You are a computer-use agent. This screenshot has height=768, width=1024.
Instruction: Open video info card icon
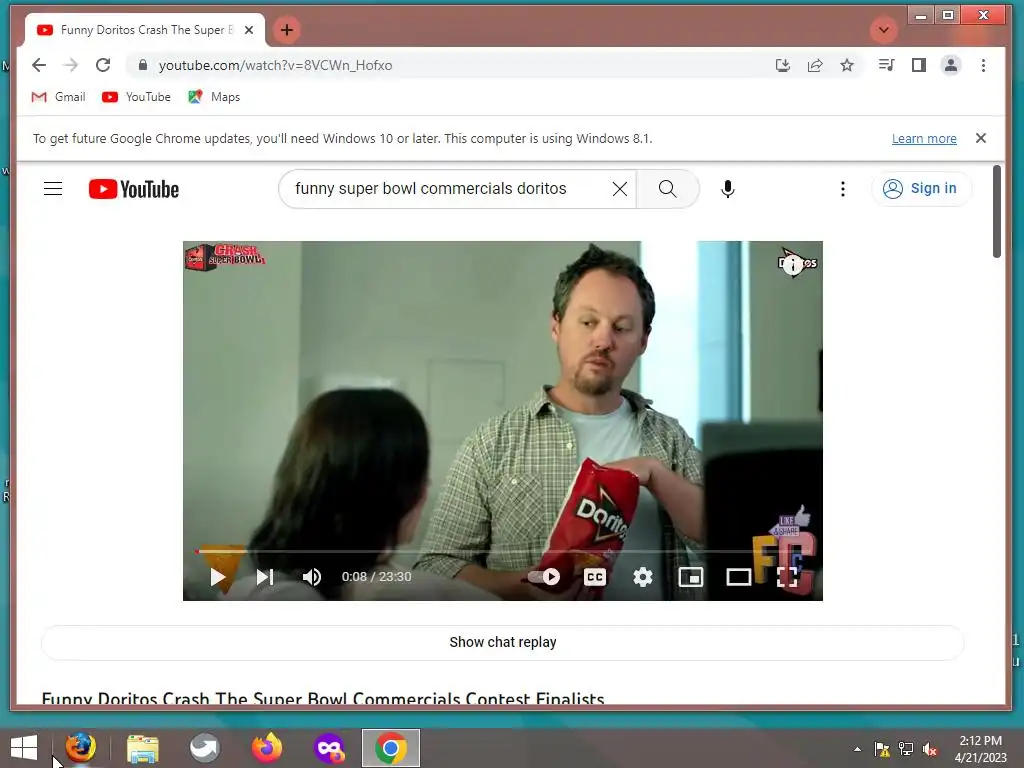pyautogui.click(x=793, y=264)
